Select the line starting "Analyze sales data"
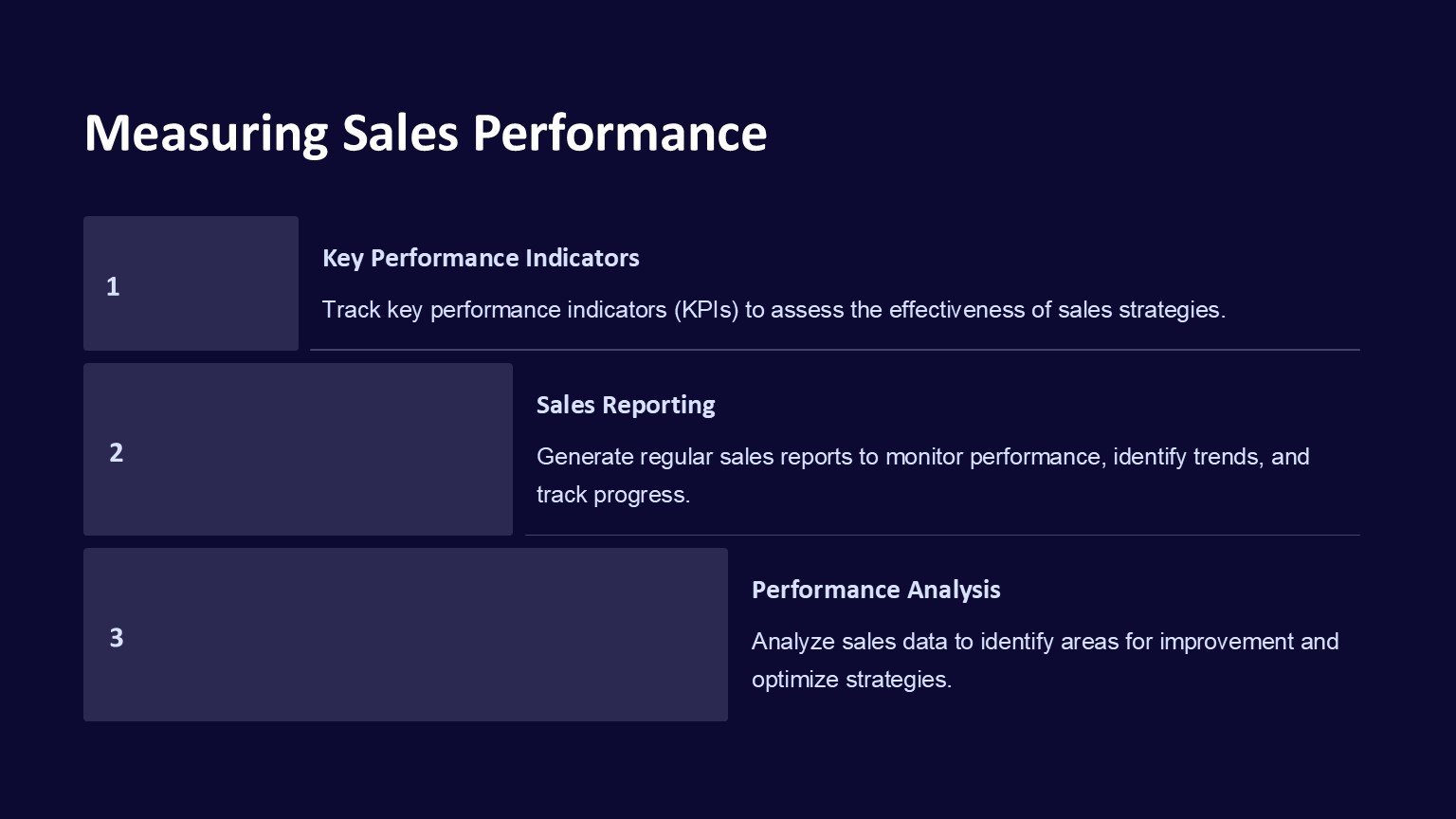The image size is (1456, 819). (1045, 642)
